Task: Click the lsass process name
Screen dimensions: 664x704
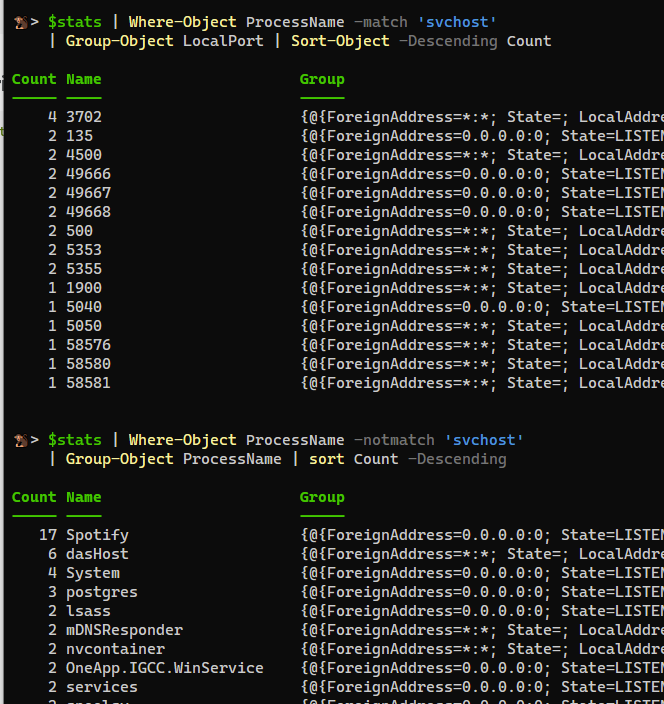Action: coord(88,611)
